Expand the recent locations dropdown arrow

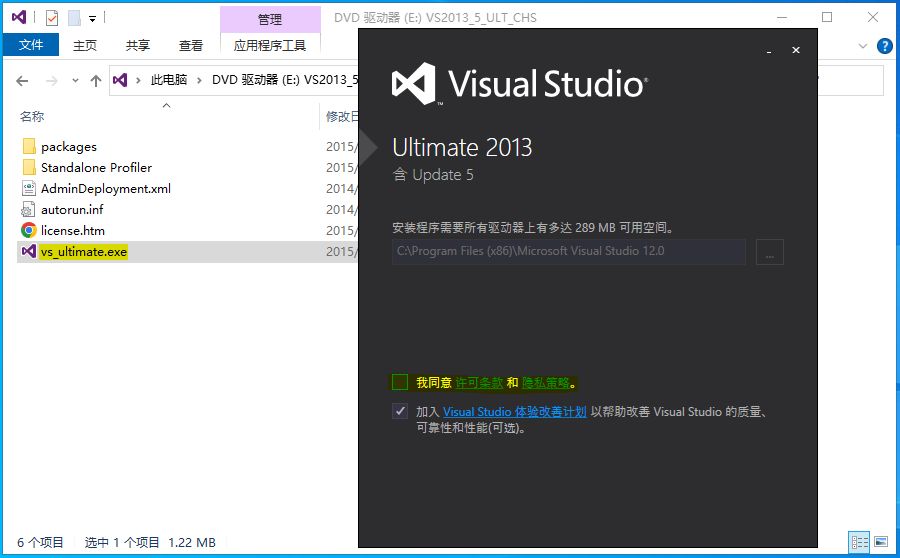(74, 80)
